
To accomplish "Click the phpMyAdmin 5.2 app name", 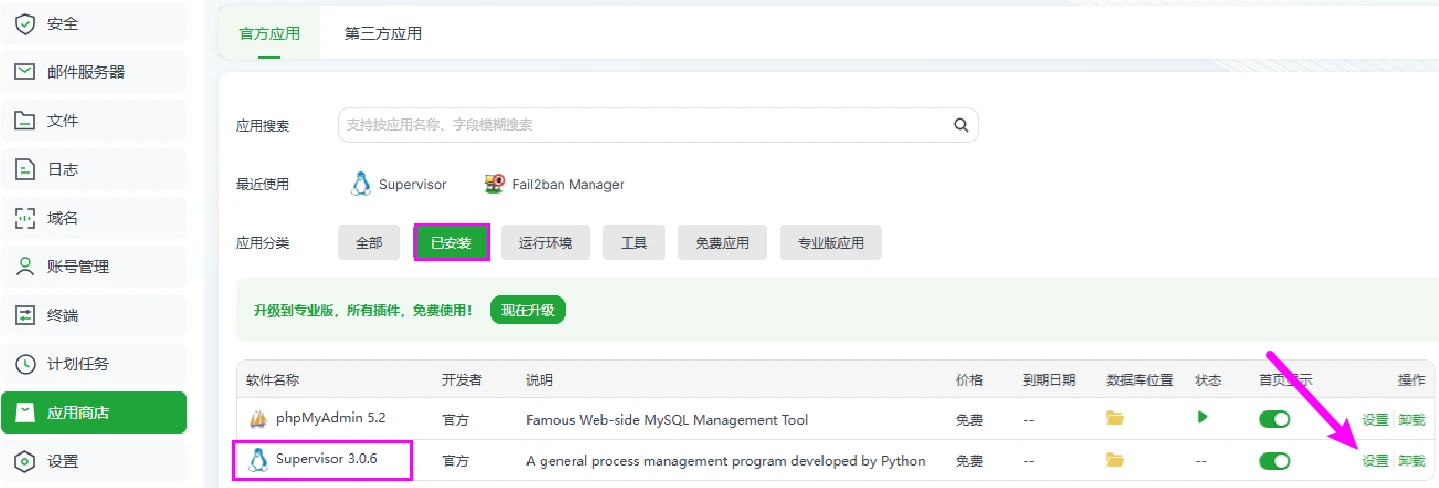I will (330, 419).
